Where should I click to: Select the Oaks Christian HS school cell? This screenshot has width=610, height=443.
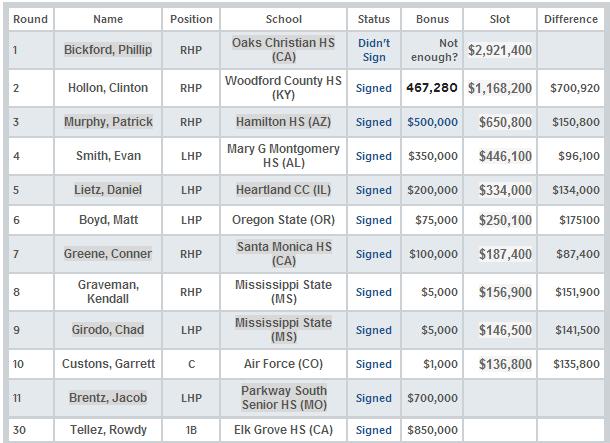[284, 50]
